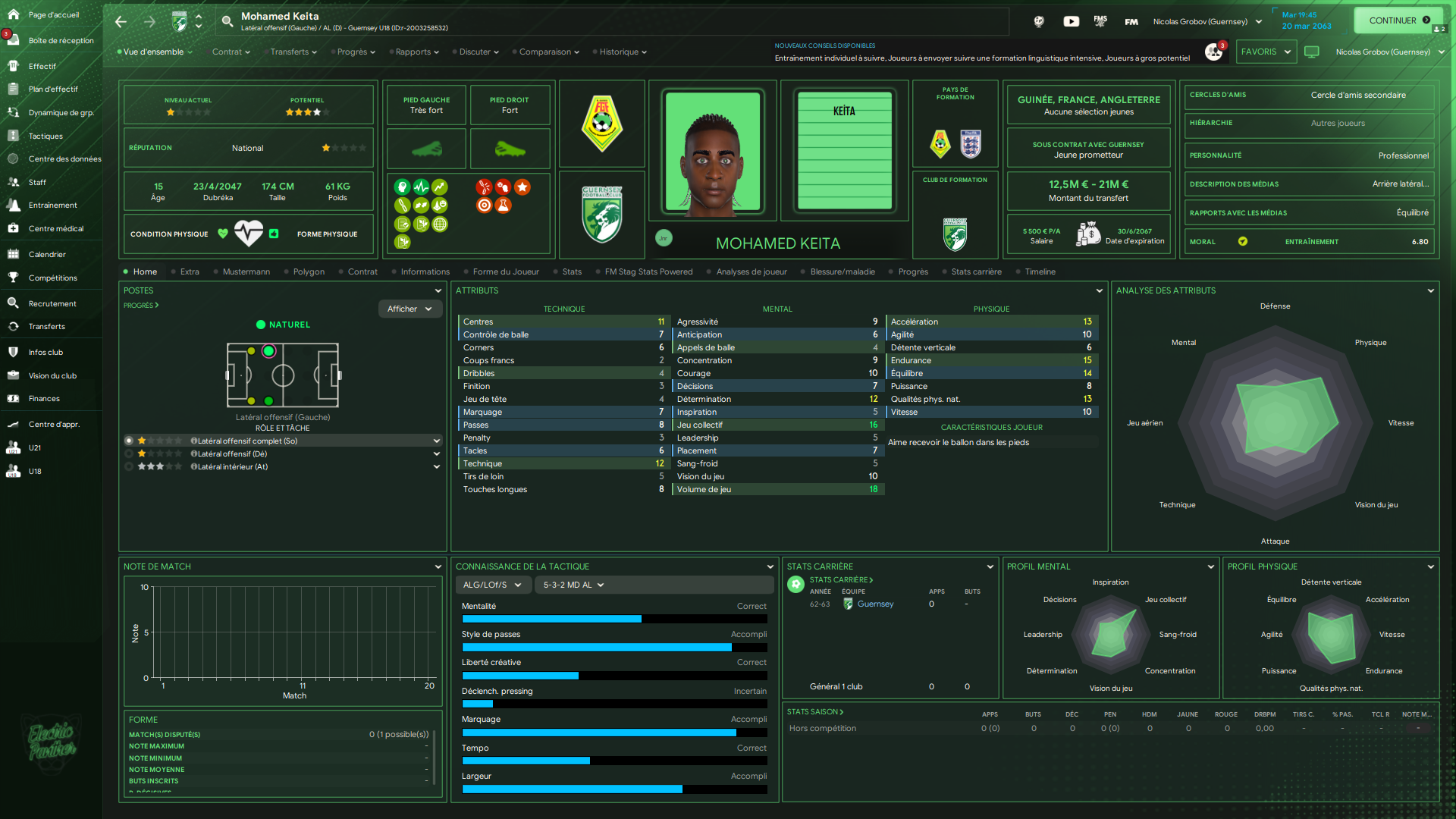Open the STATS SAISON link
Image resolution: width=1456 pixels, height=819 pixels.
tap(814, 711)
